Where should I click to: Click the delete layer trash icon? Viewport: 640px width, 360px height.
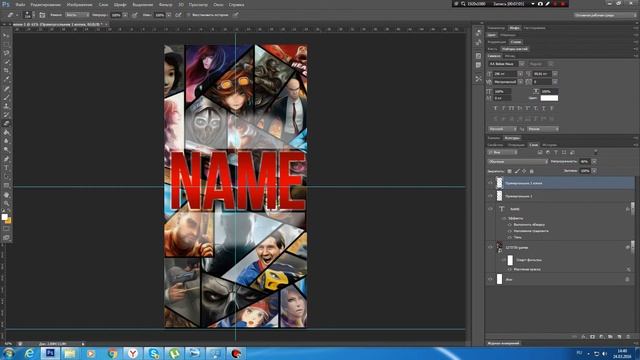[x=628, y=337]
